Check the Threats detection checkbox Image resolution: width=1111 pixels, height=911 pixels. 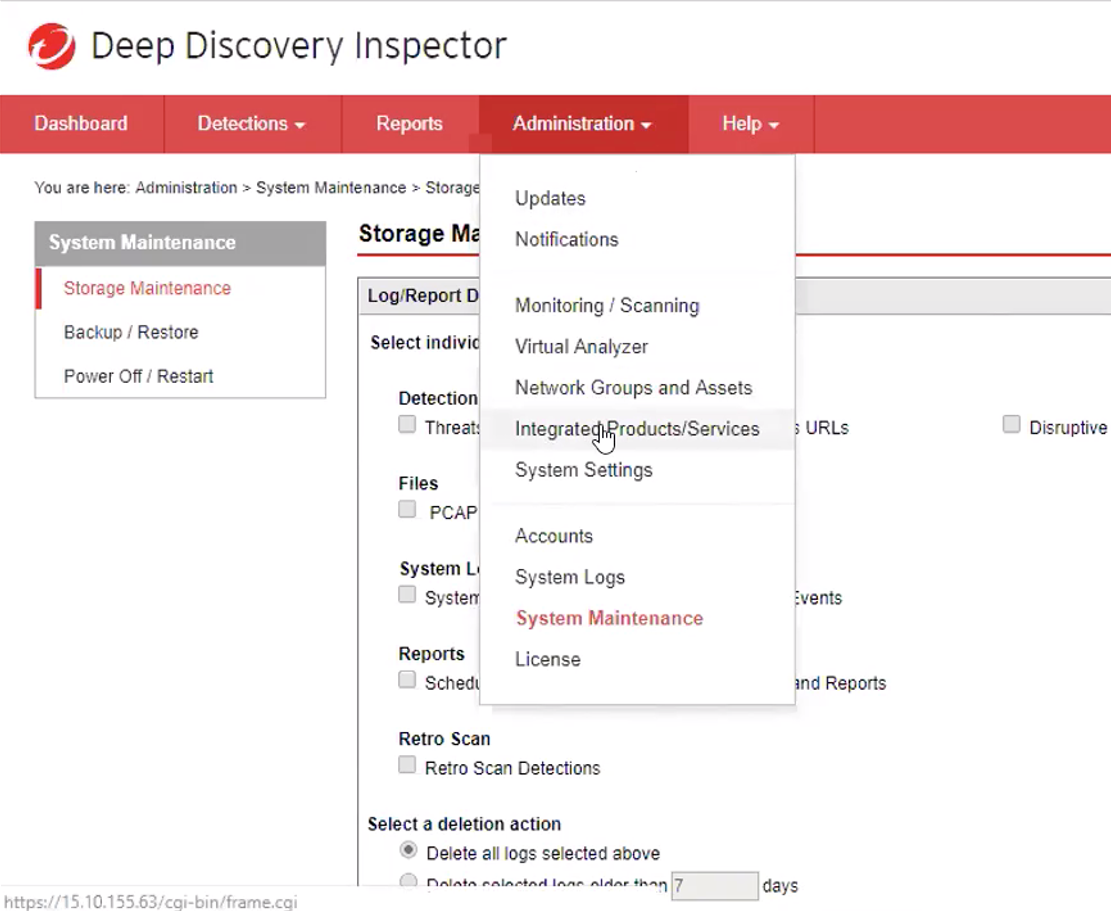[407, 424]
